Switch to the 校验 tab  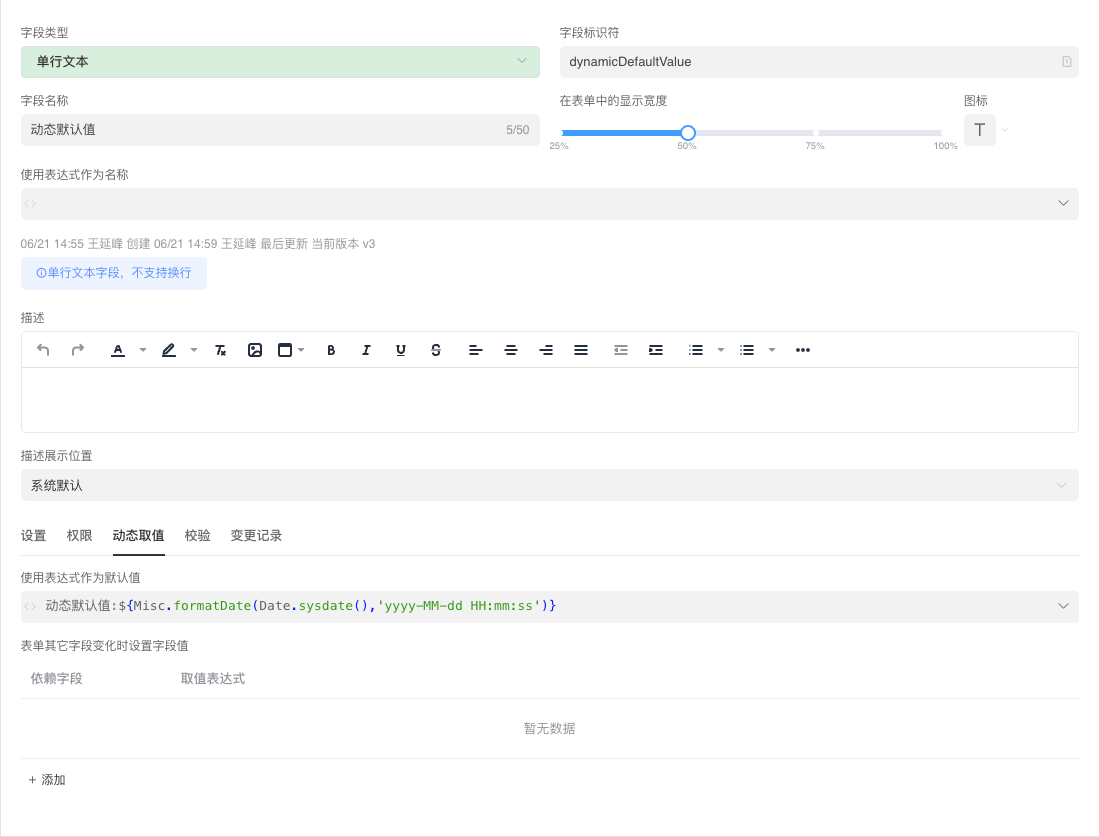[198, 536]
